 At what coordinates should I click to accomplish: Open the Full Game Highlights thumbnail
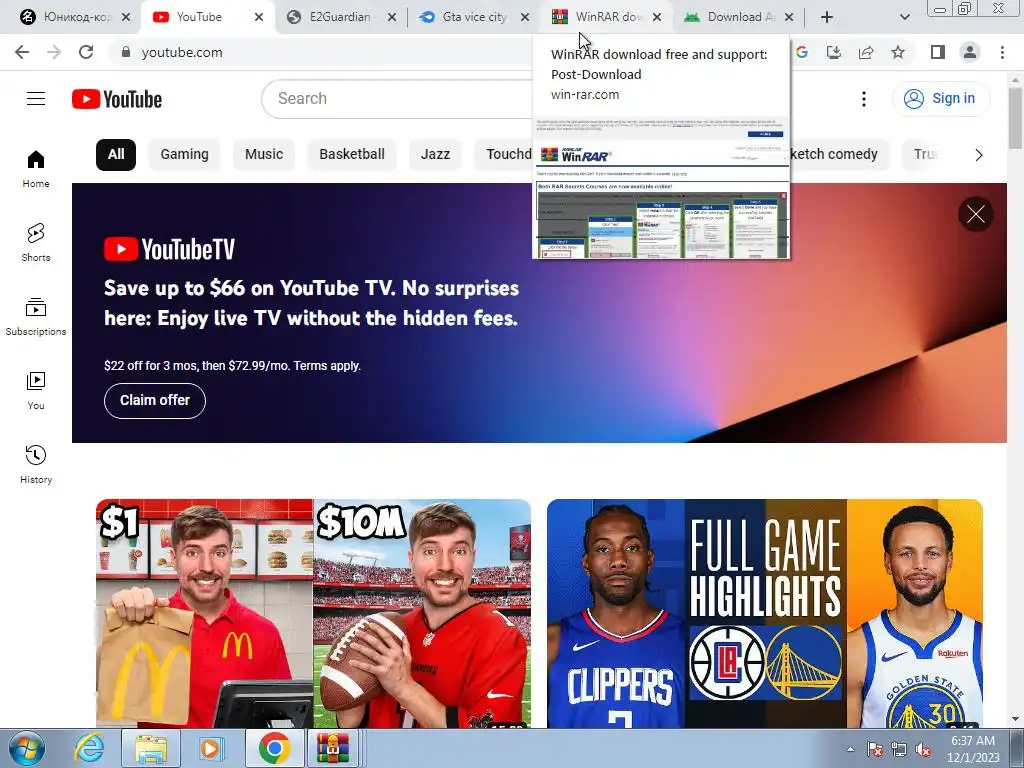point(765,613)
